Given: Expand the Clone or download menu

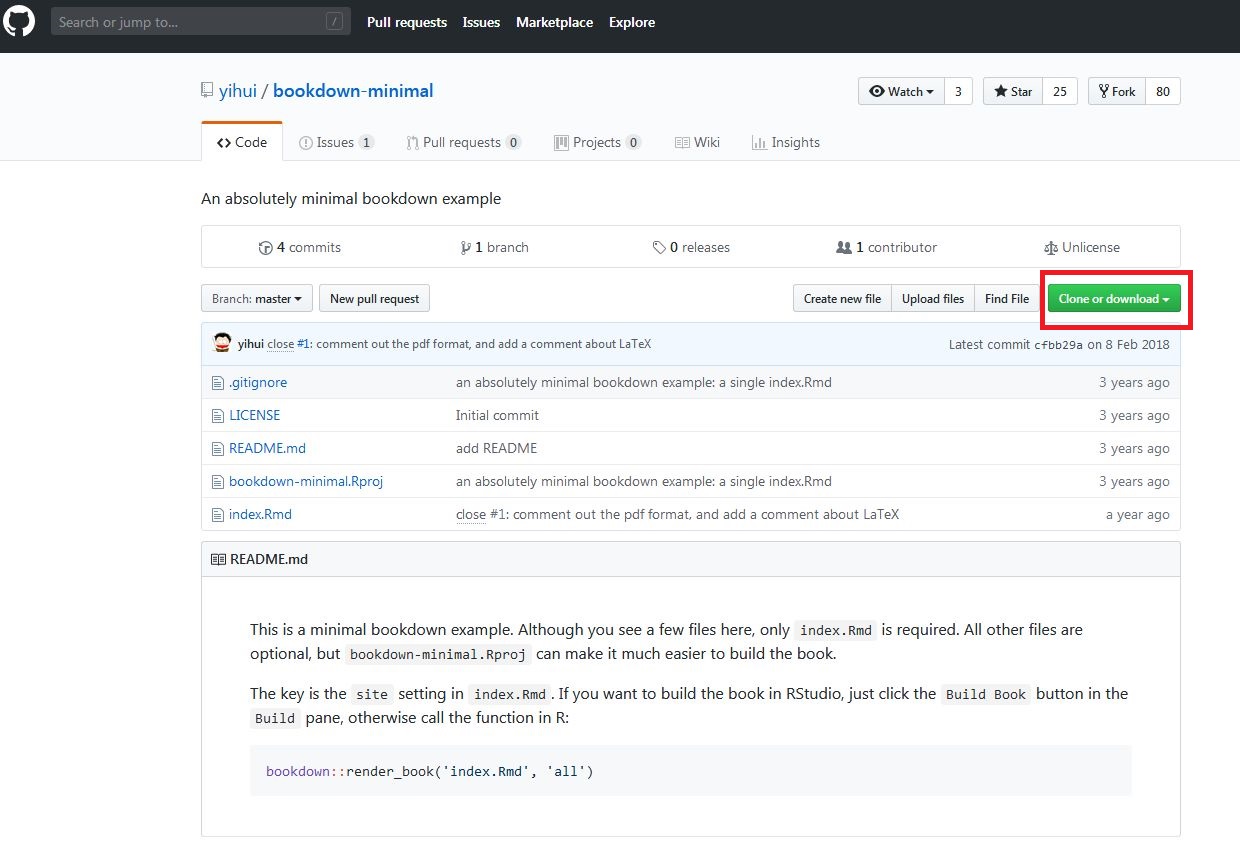Looking at the screenshot, I should (x=1114, y=299).
